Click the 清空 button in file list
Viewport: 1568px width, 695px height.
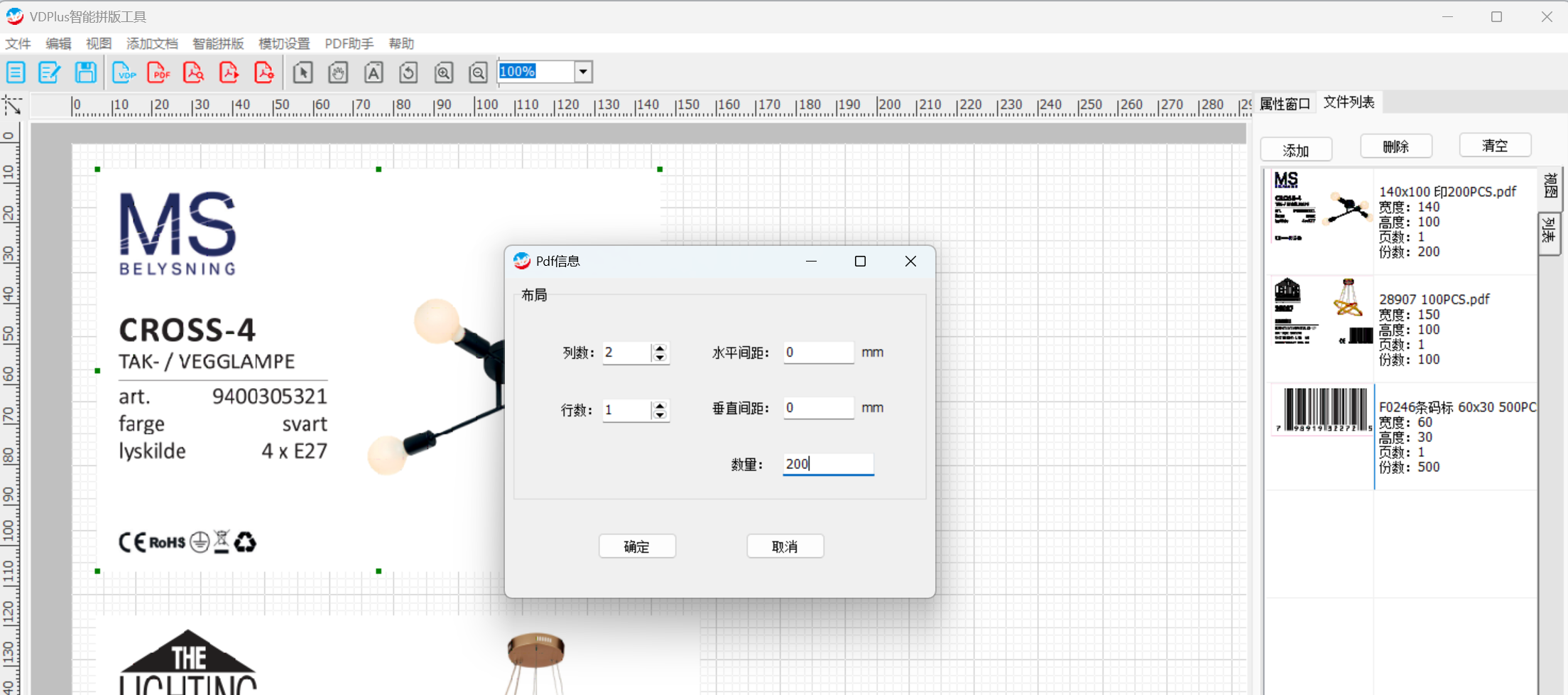1495,146
